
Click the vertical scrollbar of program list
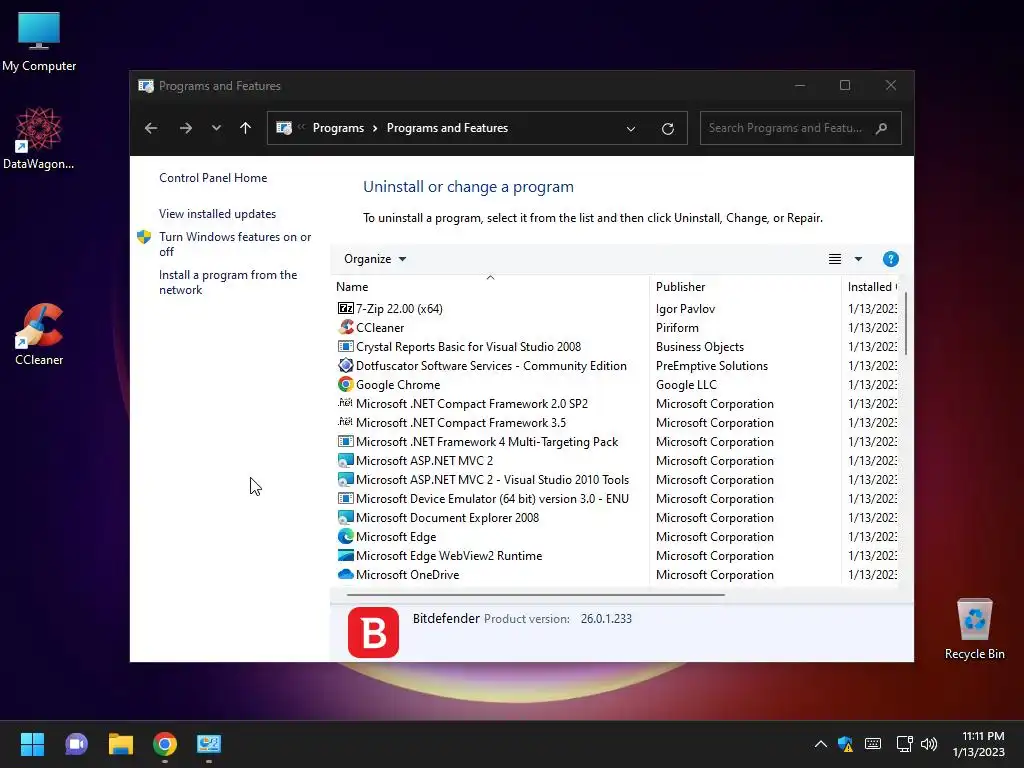906,324
